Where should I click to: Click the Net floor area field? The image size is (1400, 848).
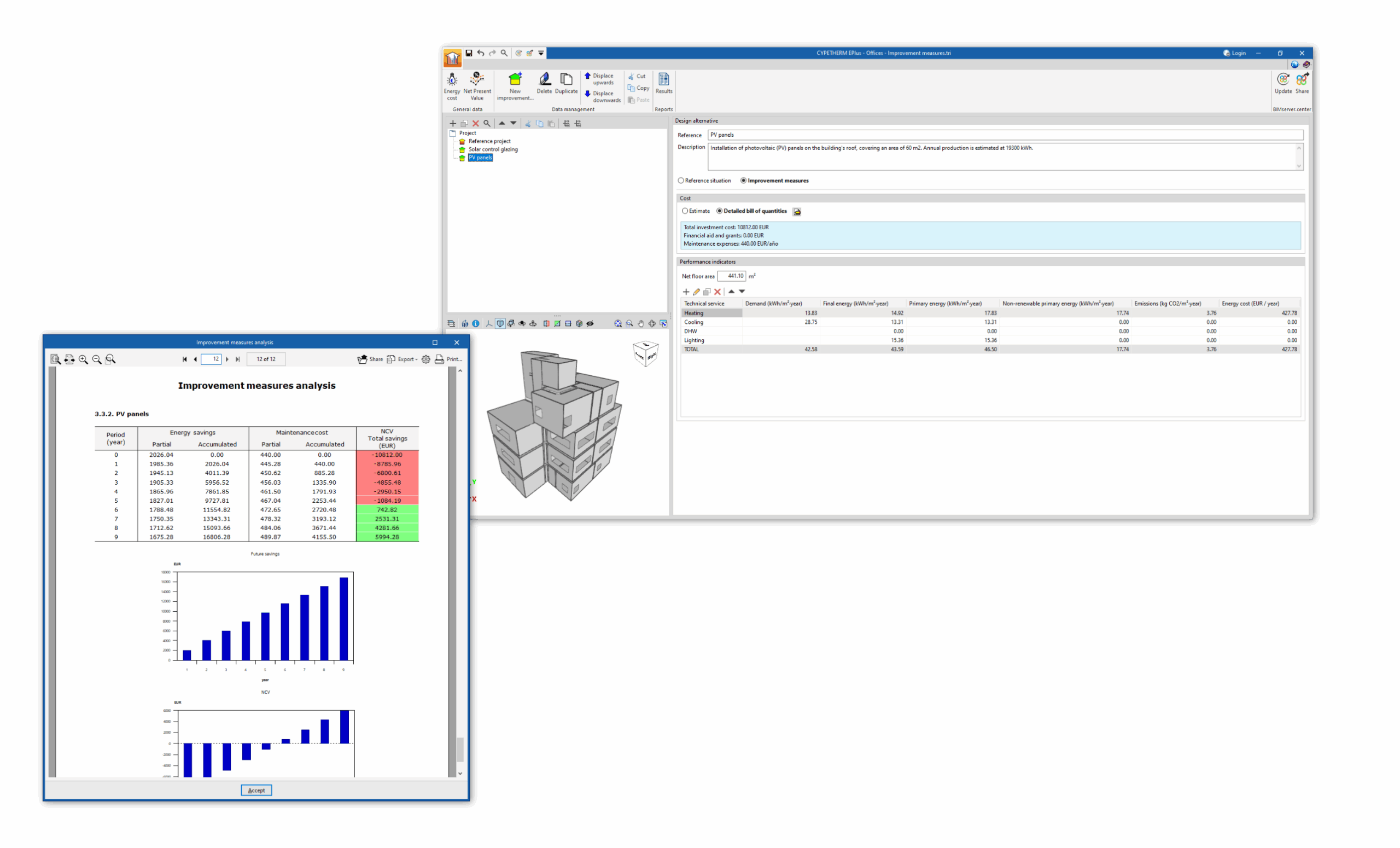pos(731,276)
